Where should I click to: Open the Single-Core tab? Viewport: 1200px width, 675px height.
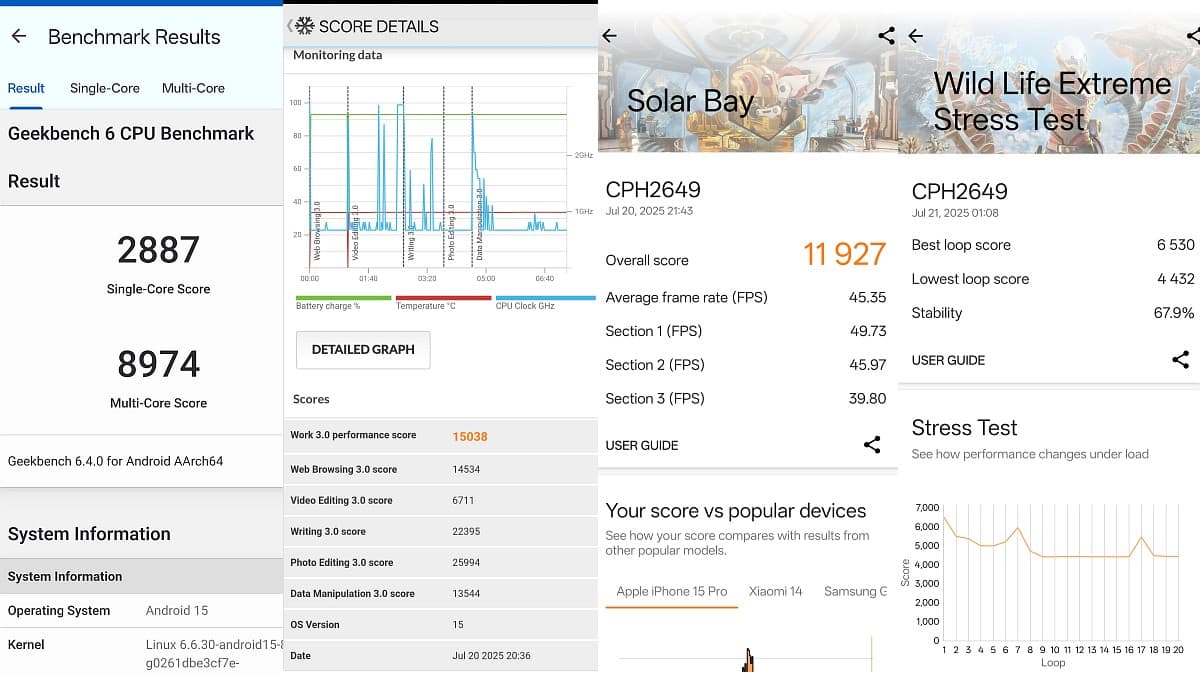coord(105,88)
